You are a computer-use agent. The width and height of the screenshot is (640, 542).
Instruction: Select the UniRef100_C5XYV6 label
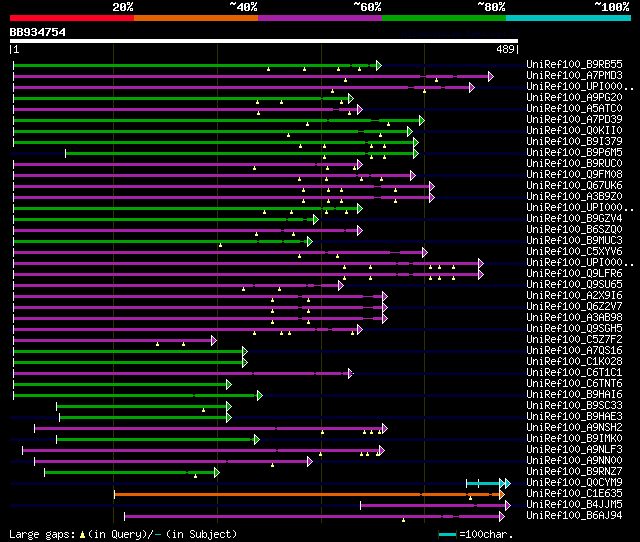574,252
